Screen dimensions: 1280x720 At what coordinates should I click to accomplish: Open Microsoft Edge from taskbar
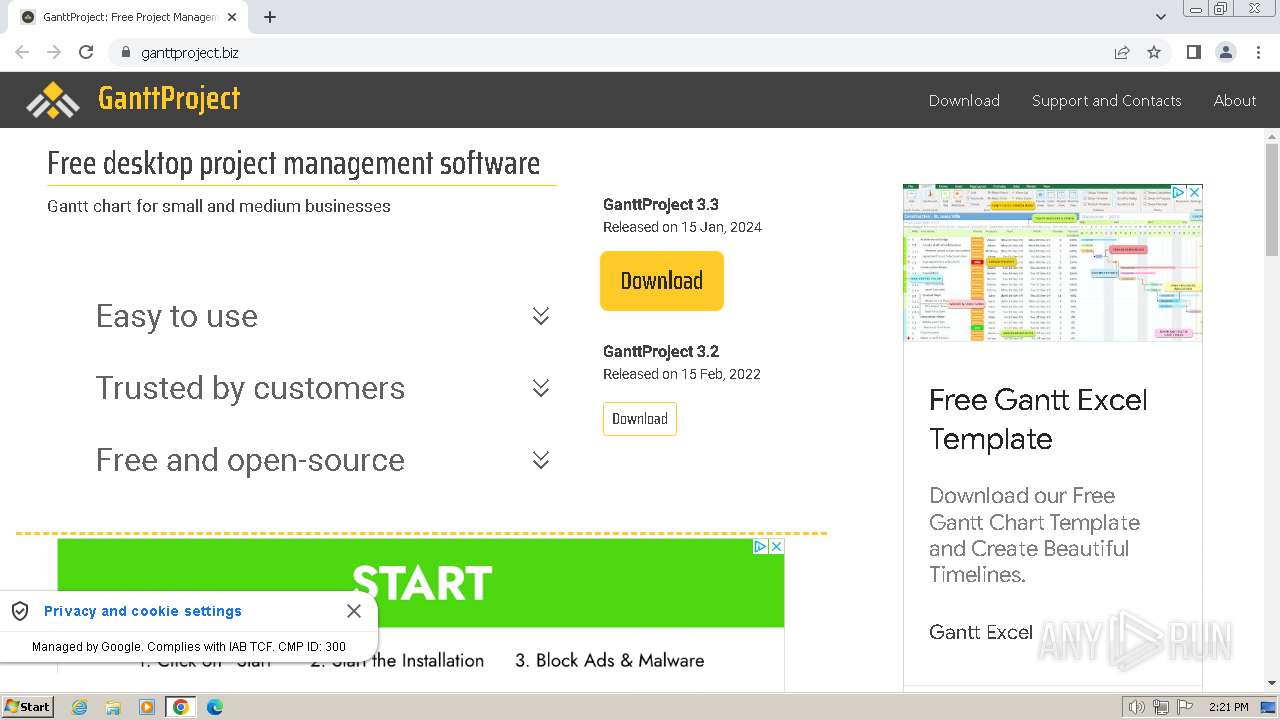tap(215, 707)
